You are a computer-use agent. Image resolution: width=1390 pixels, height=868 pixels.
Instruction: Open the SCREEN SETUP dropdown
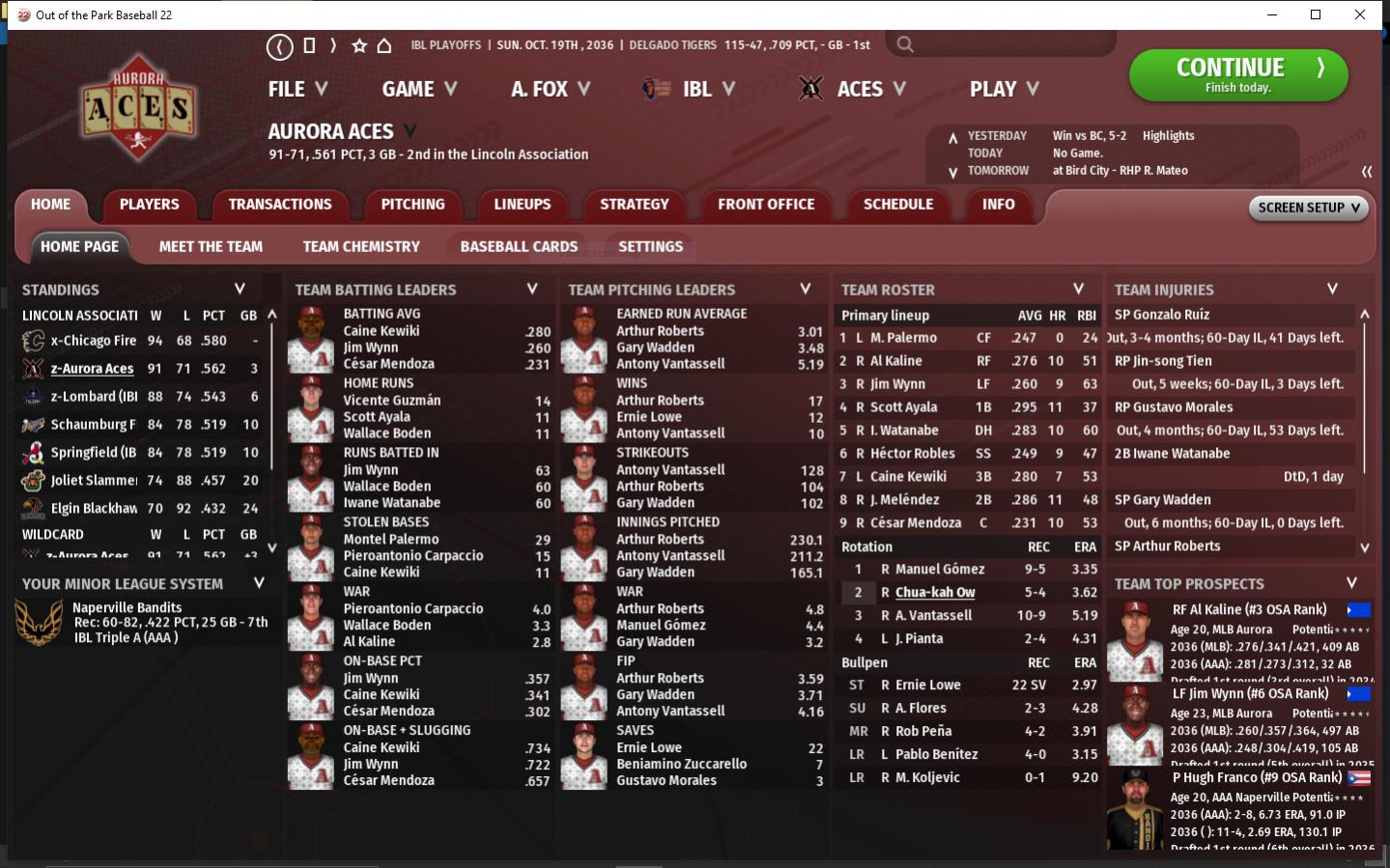pyautogui.click(x=1309, y=208)
